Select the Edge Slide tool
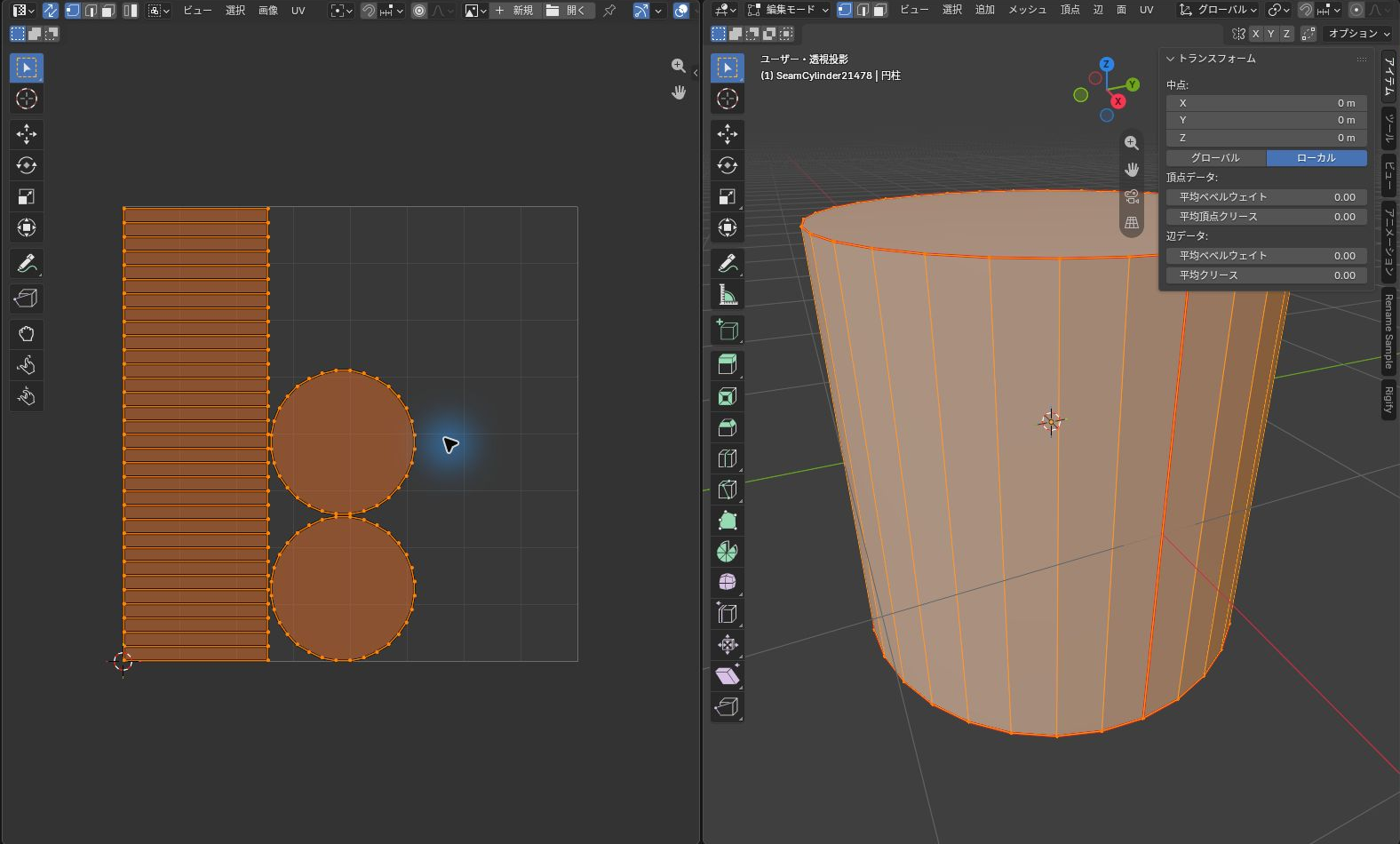The width and height of the screenshot is (1400, 844). coord(728,614)
